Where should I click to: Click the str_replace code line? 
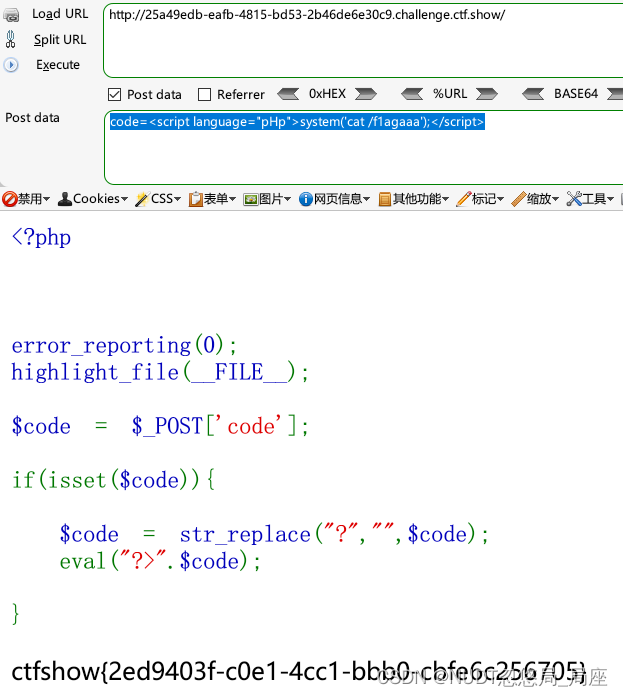274,534
